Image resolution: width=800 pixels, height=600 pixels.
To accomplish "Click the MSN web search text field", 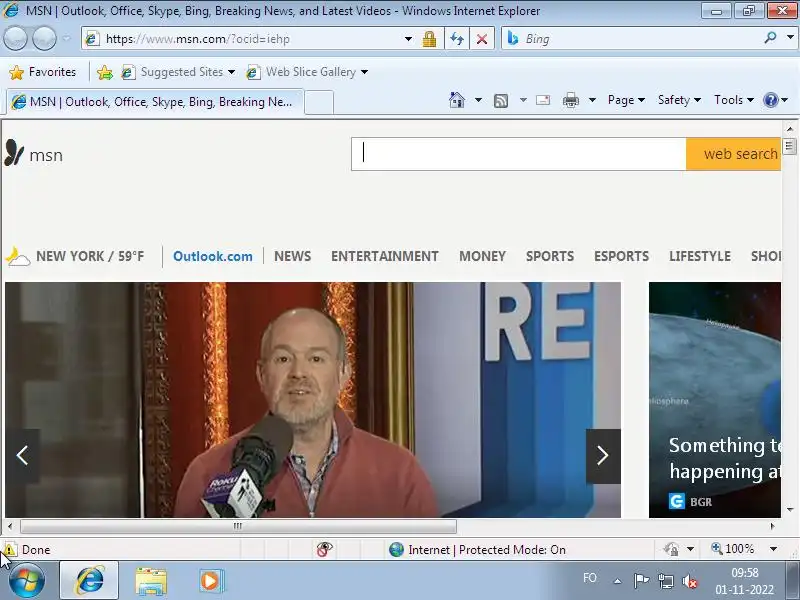I will [518, 154].
